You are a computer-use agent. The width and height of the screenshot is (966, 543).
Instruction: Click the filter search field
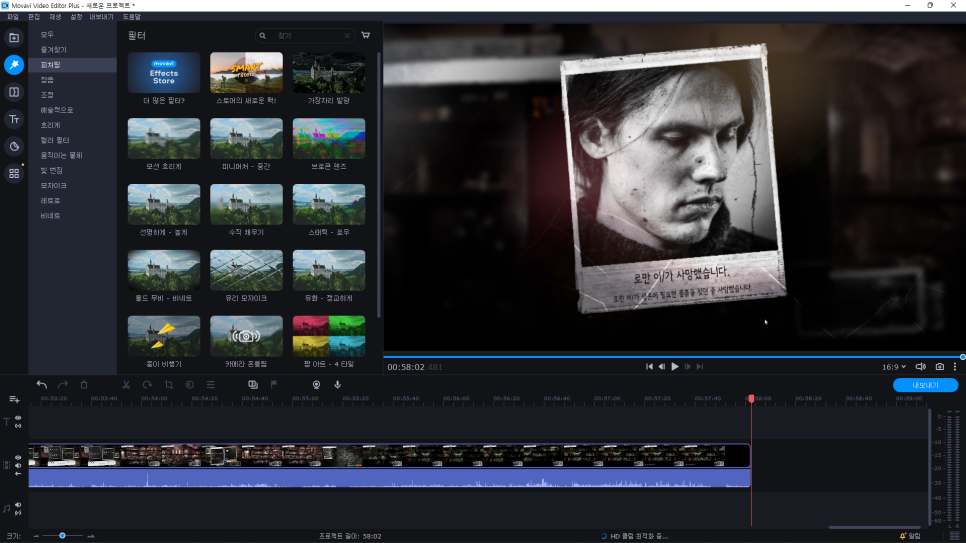305,36
